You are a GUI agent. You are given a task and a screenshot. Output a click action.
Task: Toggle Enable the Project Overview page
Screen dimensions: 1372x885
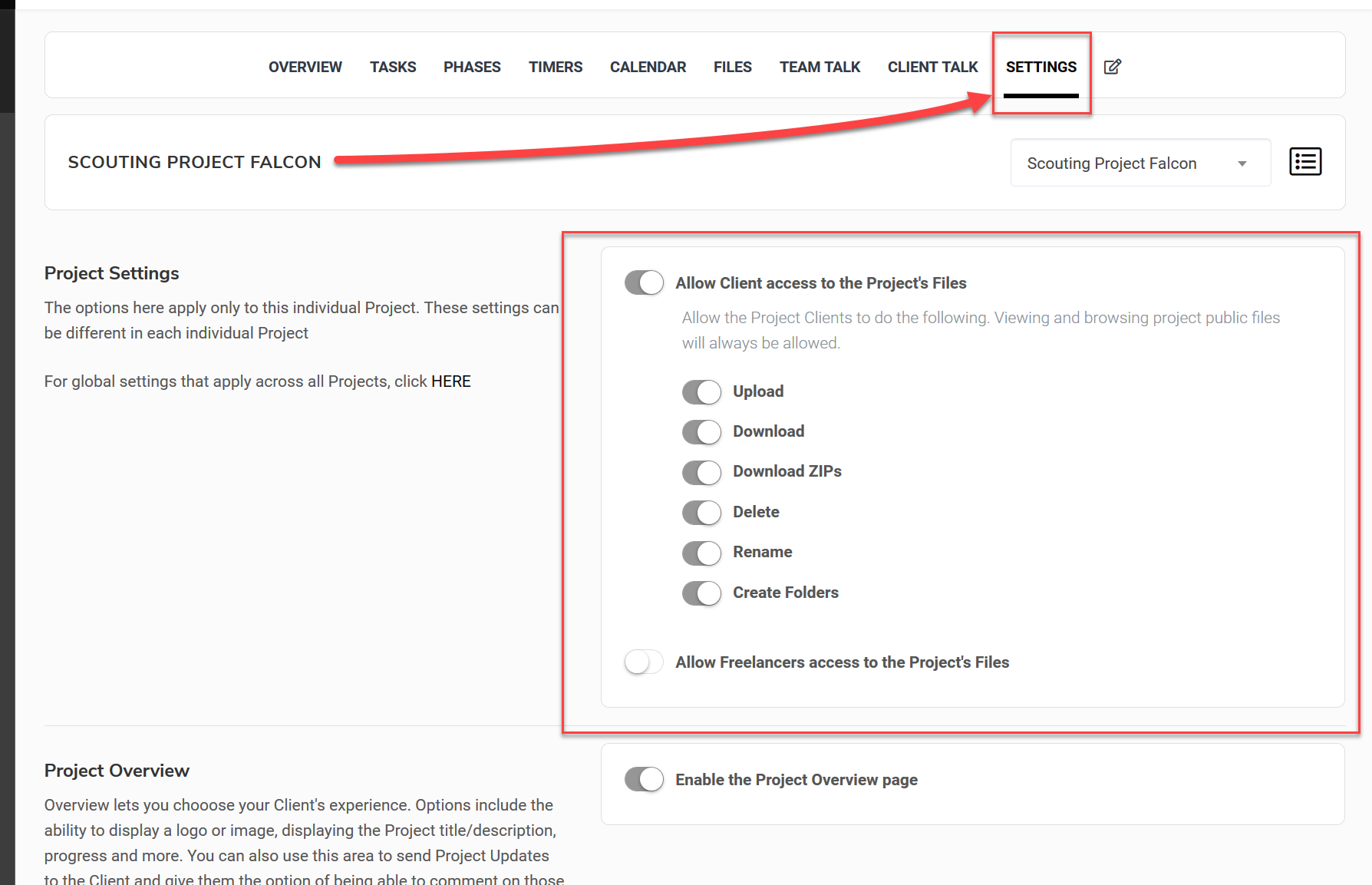coord(644,779)
